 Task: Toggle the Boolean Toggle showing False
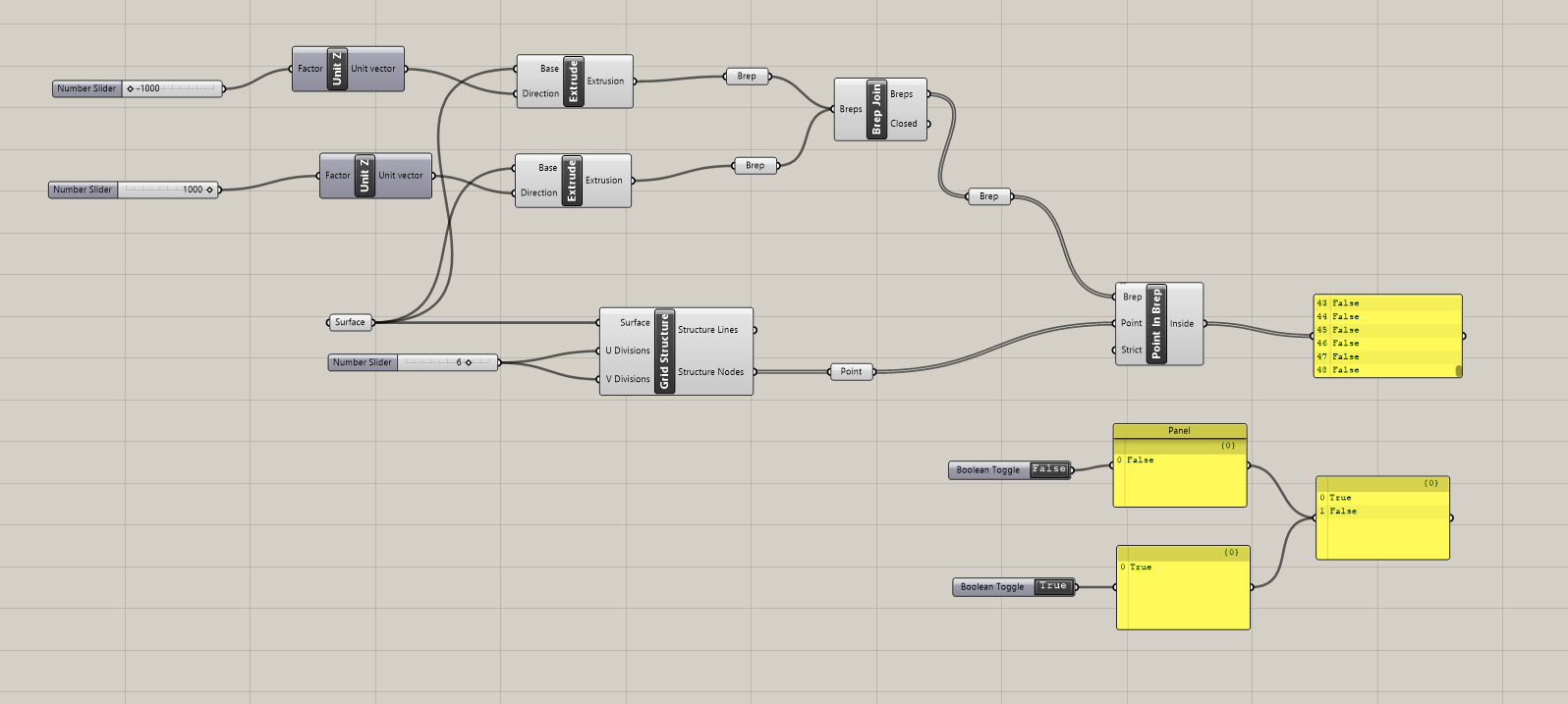click(1049, 469)
